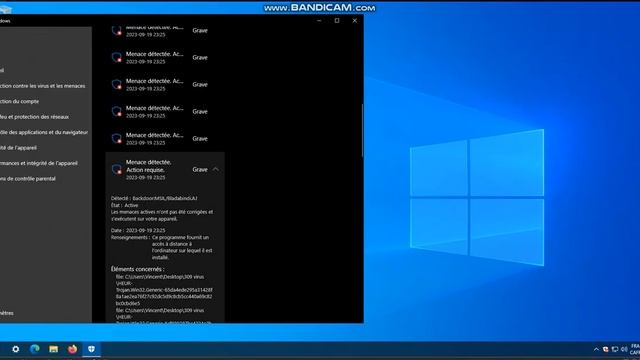The height and width of the screenshot is (360, 640).
Task: Open settings ('…ètres') at the sidebar bottom
Action: (7, 313)
